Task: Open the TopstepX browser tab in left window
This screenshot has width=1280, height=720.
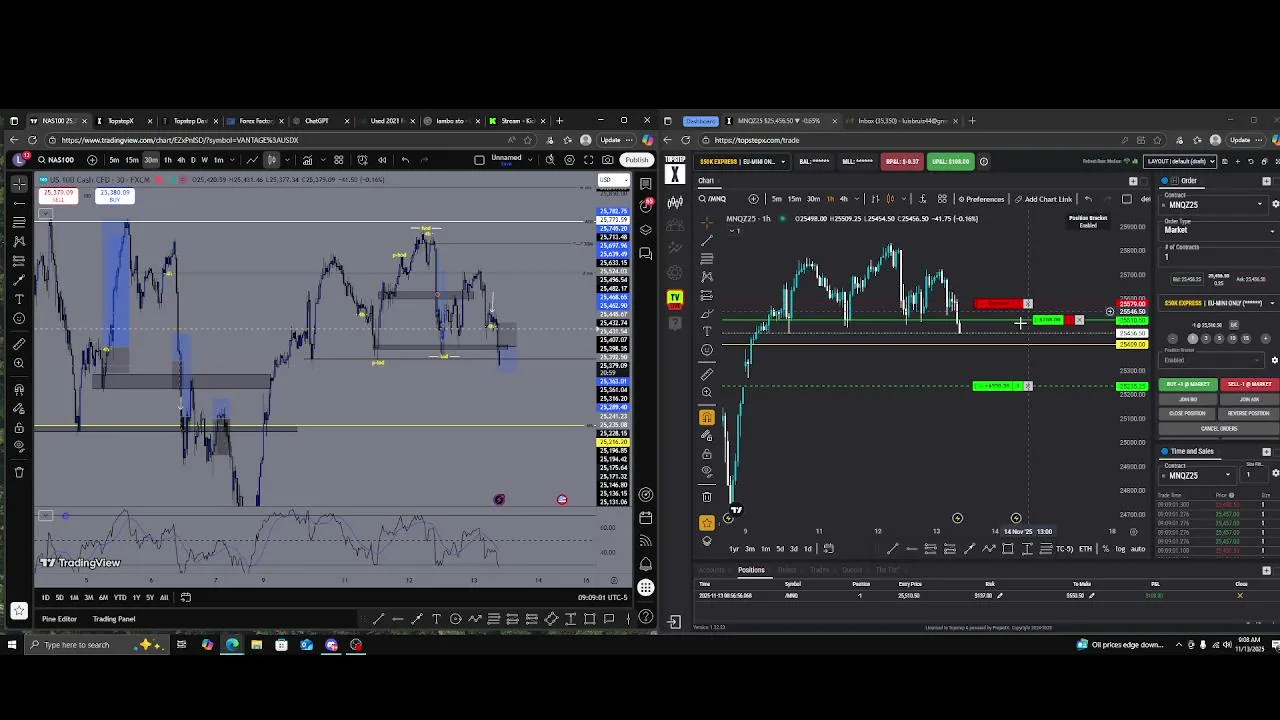Action: point(121,121)
